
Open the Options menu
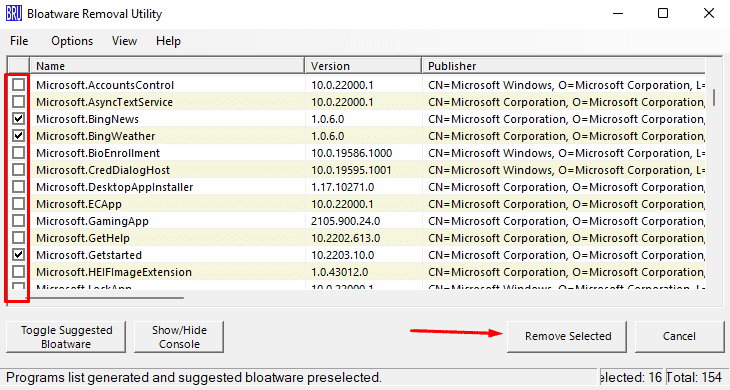pyautogui.click(x=72, y=41)
